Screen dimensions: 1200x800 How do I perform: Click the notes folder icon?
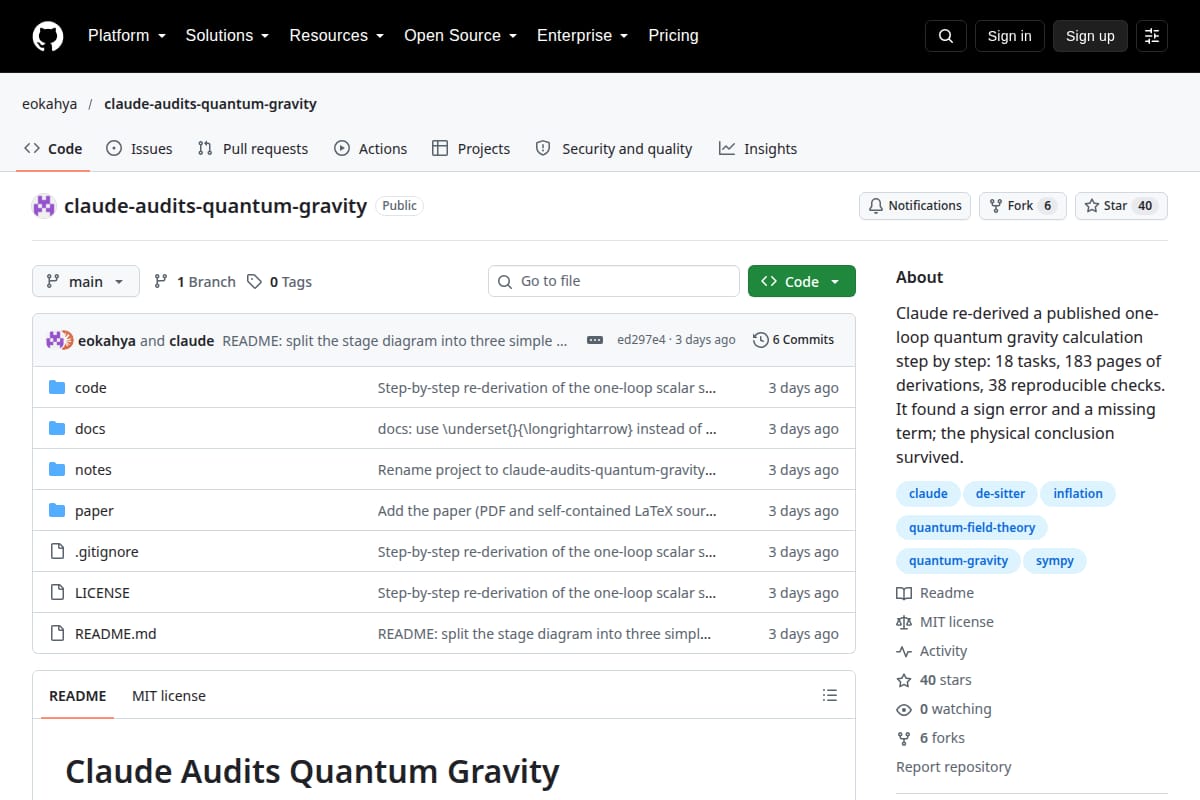pos(57,470)
